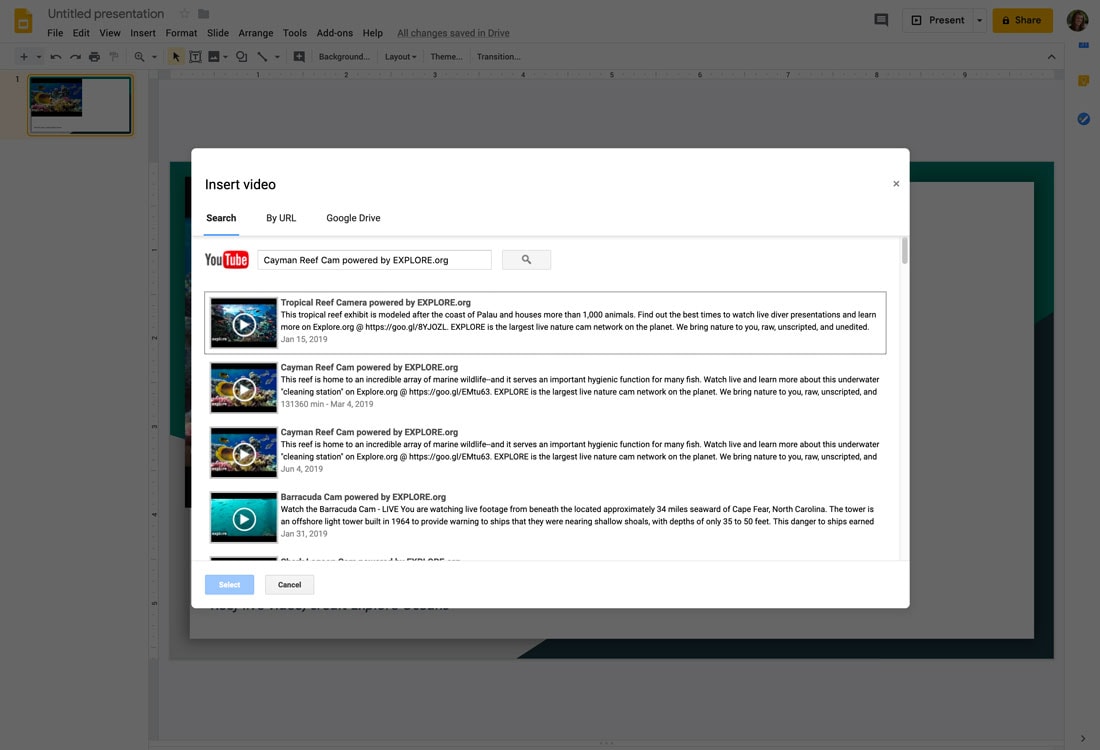Screen dimensions: 1100x750
Task: Click the search magnifier button
Action: point(526,260)
